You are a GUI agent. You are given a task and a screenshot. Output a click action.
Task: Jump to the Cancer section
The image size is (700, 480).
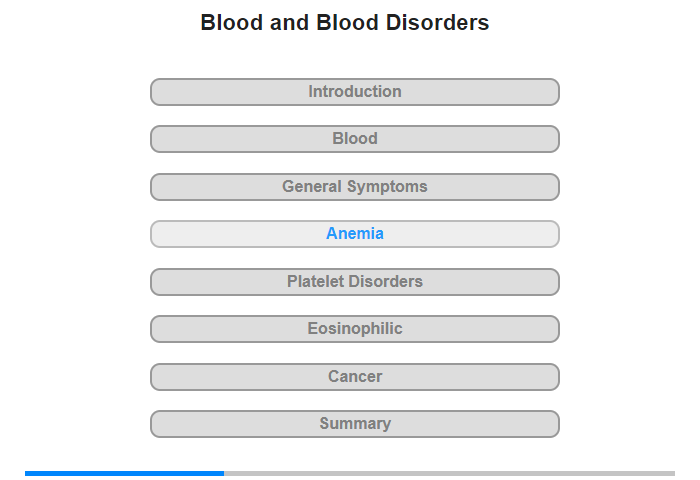[354, 377]
